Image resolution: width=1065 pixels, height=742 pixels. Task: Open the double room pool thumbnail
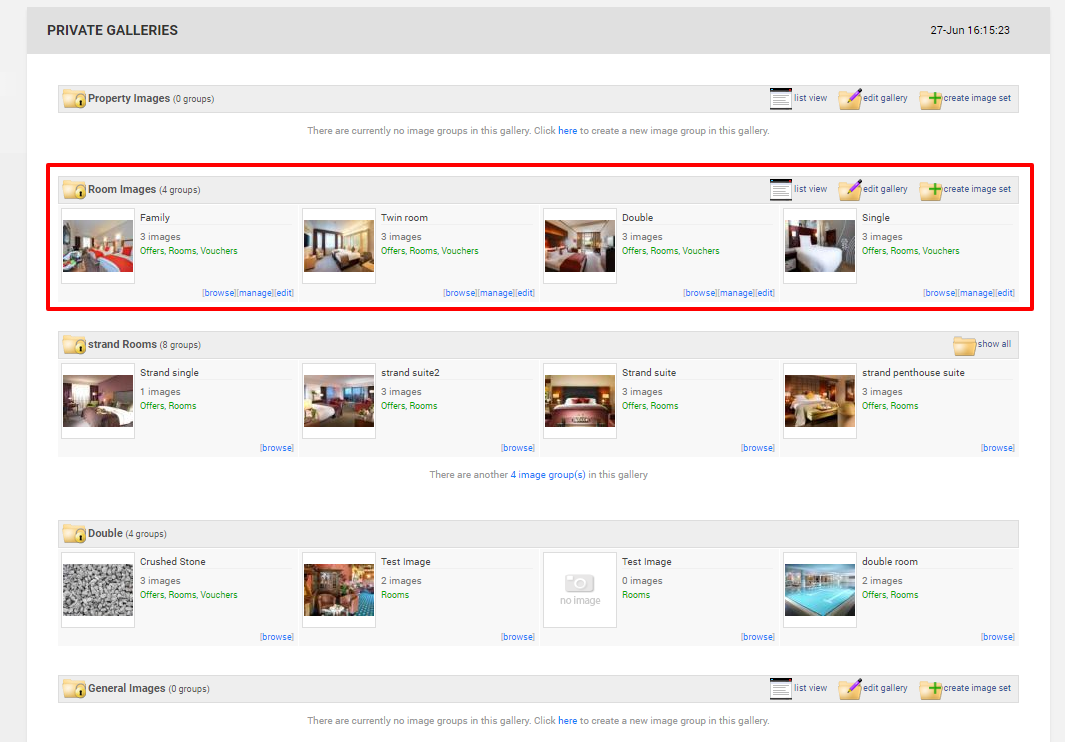click(x=820, y=590)
